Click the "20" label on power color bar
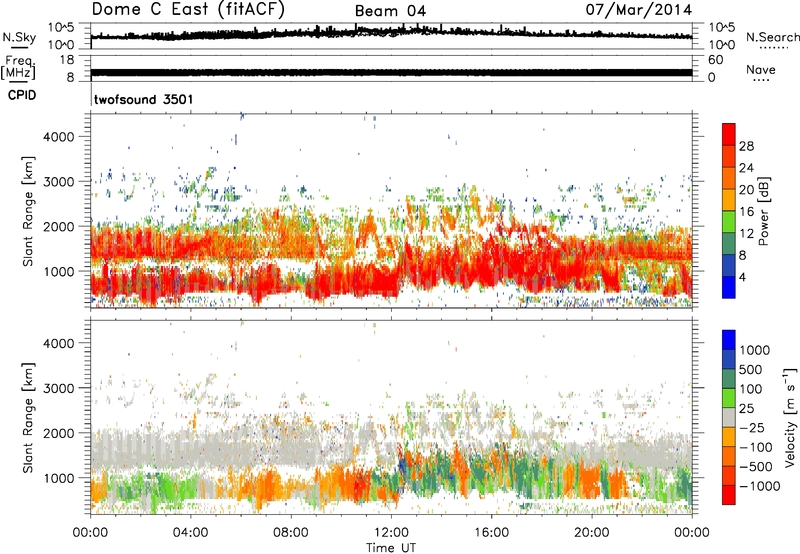 pyautogui.click(x=746, y=190)
